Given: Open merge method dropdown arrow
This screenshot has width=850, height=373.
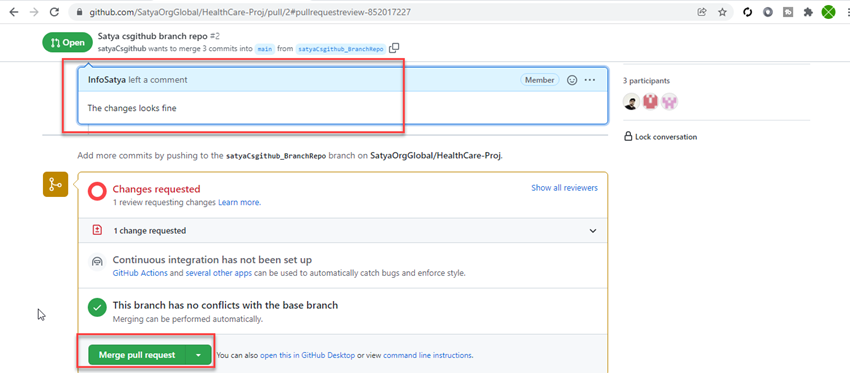Looking at the screenshot, I should click(x=198, y=355).
